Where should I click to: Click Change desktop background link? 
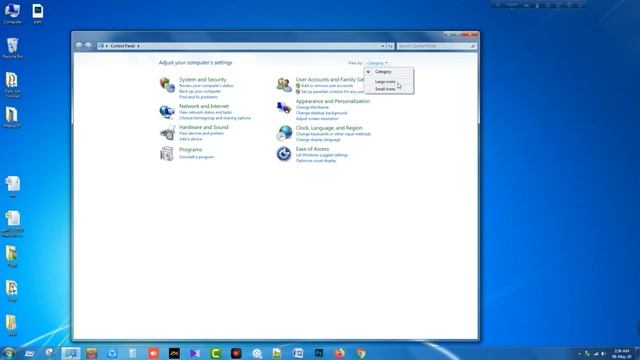(321, 113)
